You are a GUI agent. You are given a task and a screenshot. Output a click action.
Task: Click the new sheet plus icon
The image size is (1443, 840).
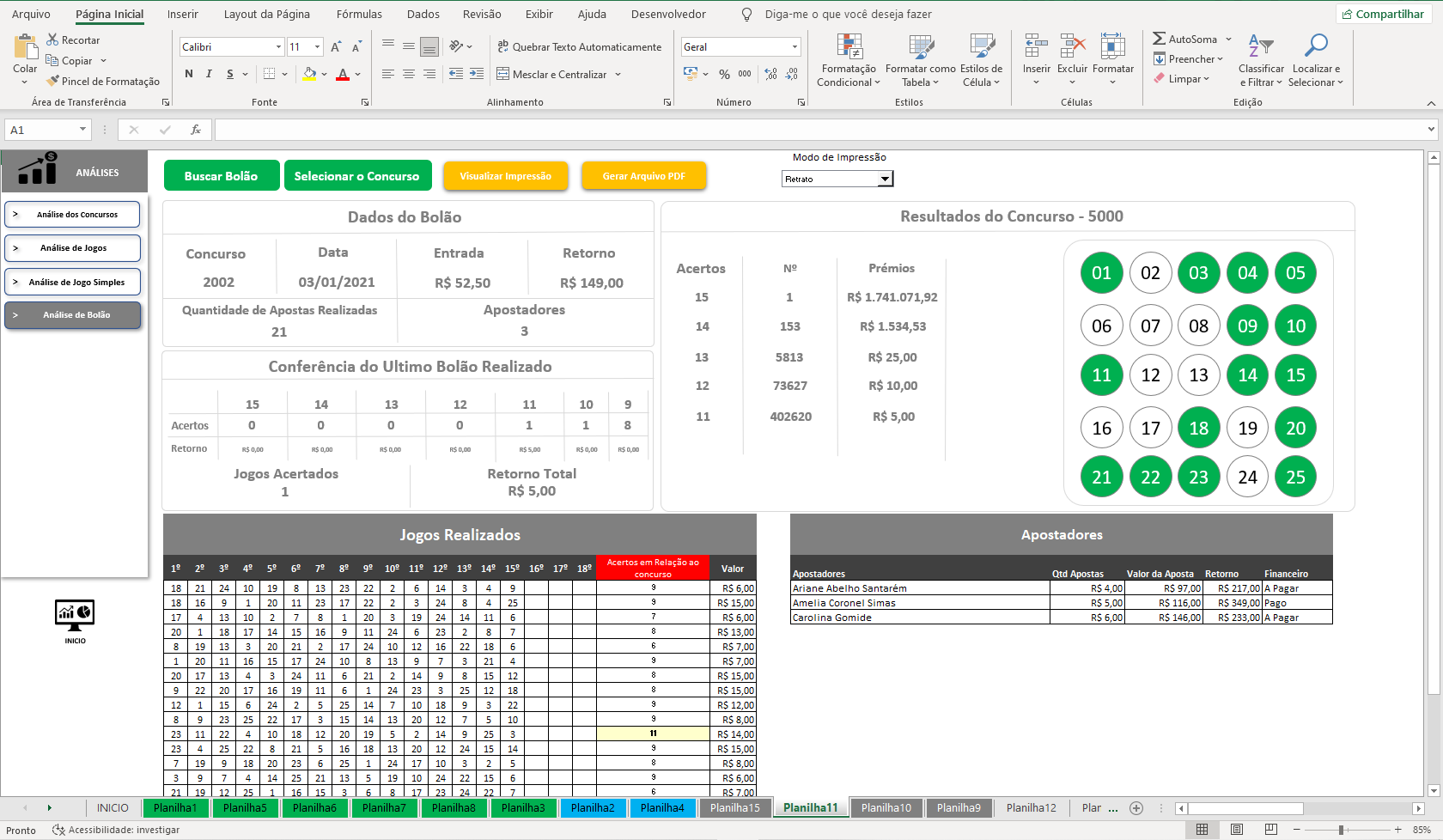(1136, 807)
